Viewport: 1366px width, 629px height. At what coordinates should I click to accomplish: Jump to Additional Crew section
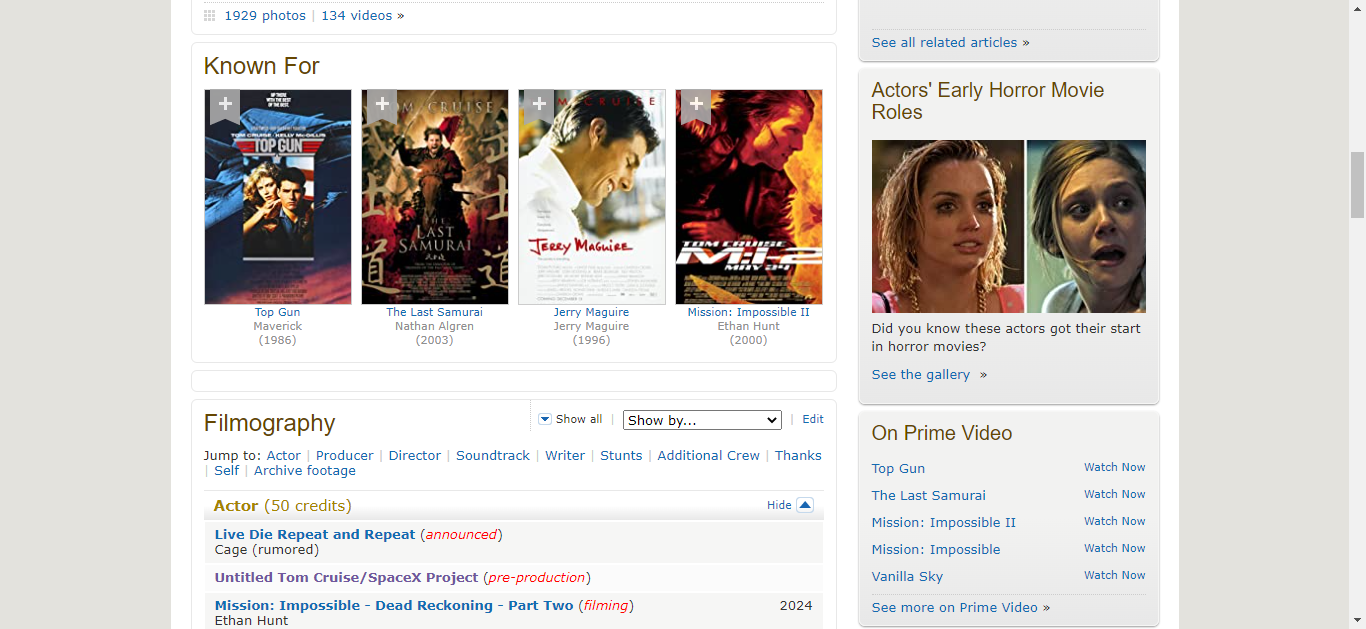coord(708,456)
